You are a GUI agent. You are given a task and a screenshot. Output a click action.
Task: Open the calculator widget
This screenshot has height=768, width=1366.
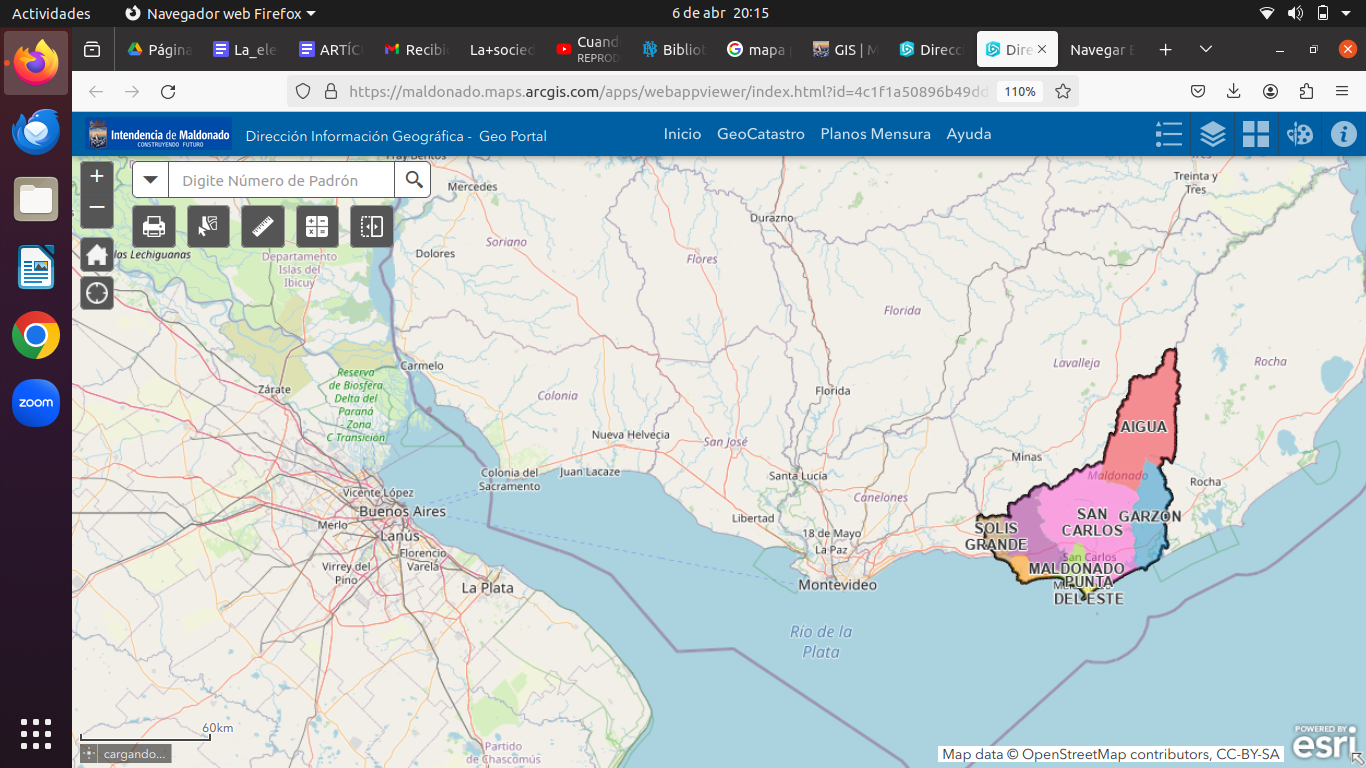[317, 227]
